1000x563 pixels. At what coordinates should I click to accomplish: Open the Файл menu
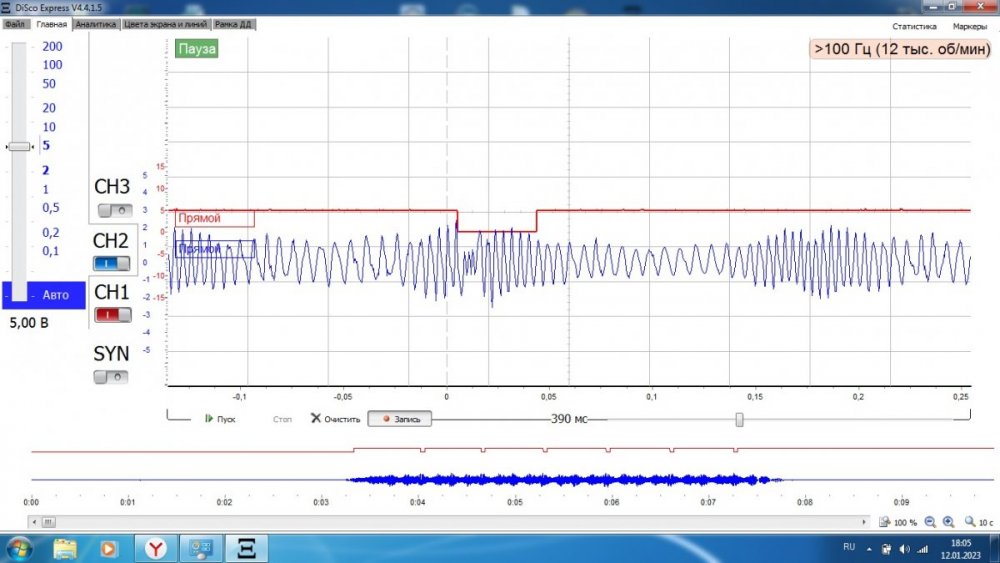14,24
